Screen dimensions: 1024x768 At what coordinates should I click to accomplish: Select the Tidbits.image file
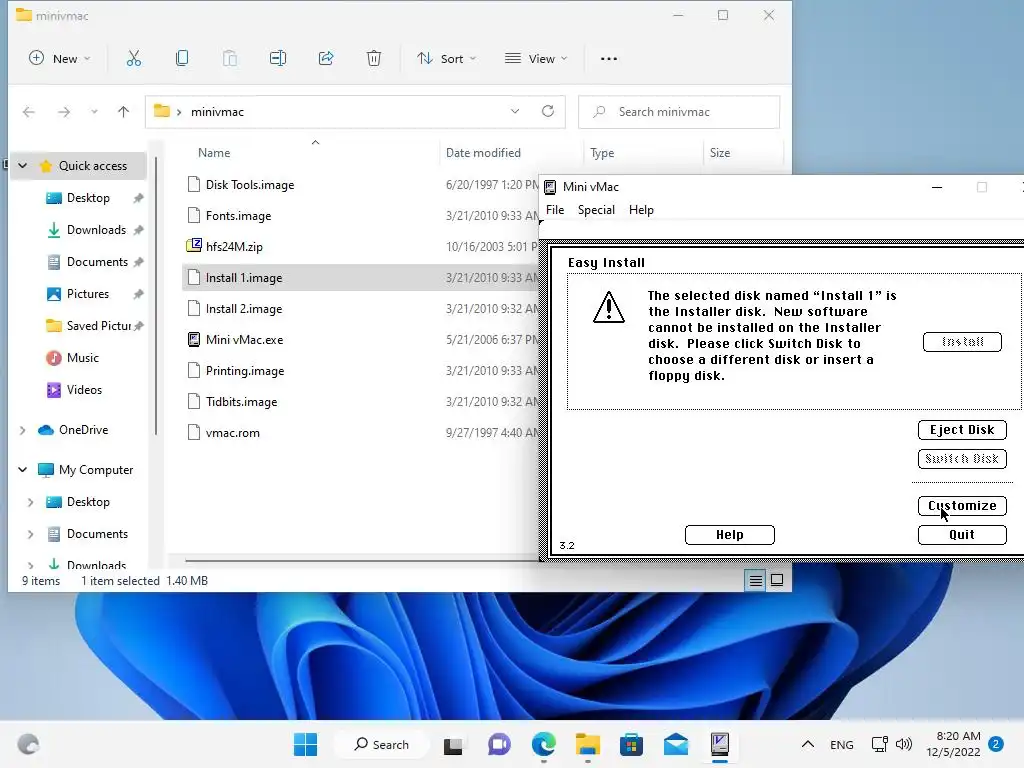pyautogui.click(x=241, y=402)
